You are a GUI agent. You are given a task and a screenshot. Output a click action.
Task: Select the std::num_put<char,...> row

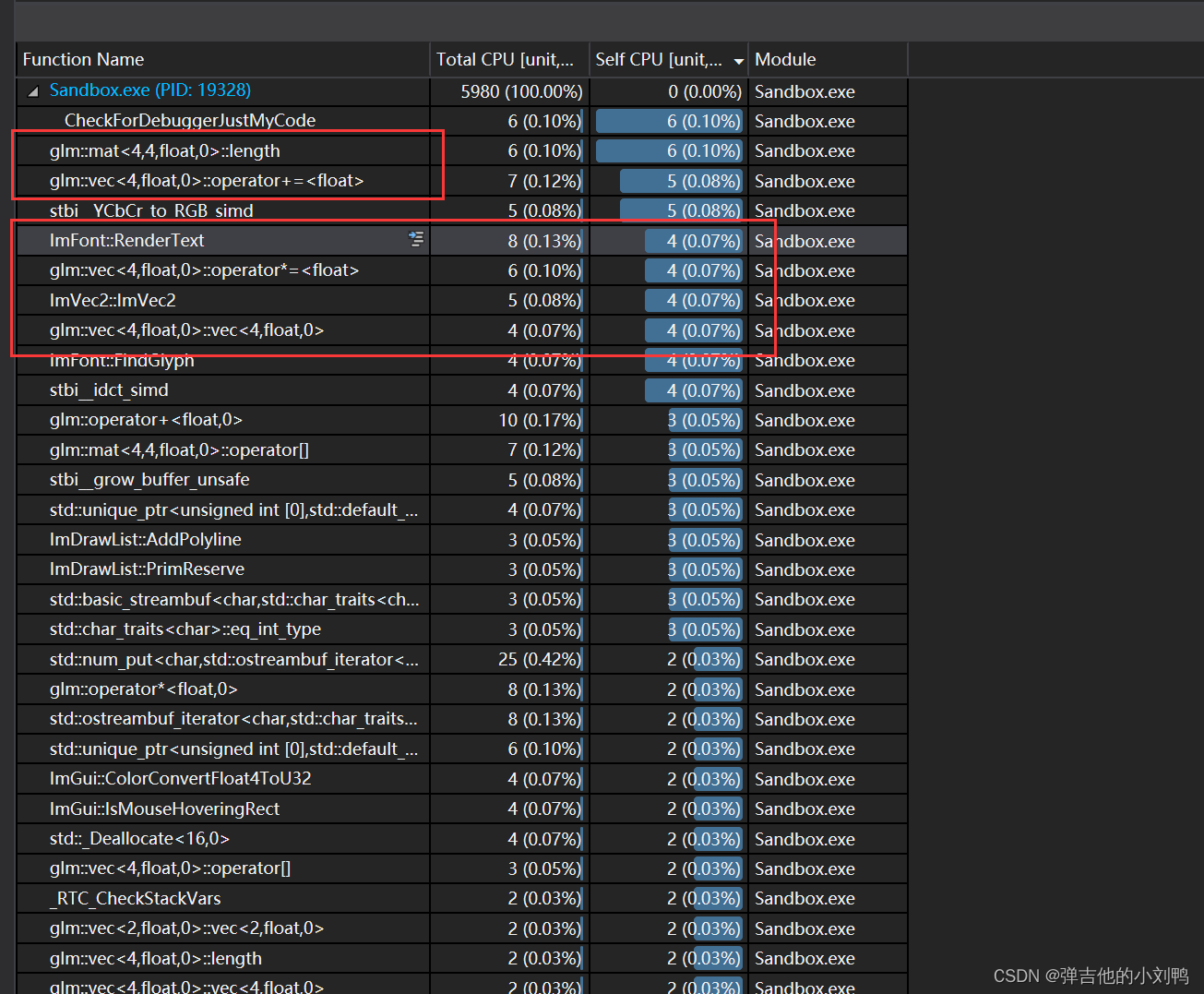coord(461,659)
